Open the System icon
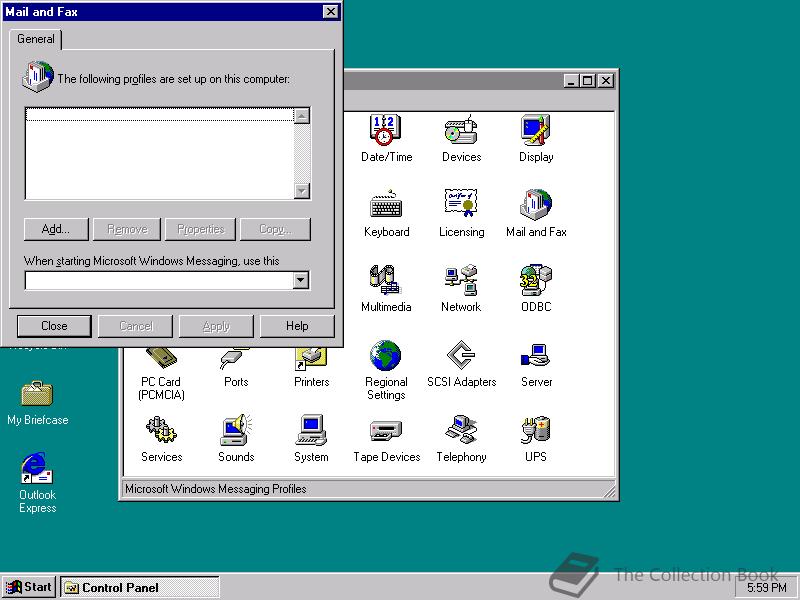The image size is (800, 600). (x=311, y=438)
